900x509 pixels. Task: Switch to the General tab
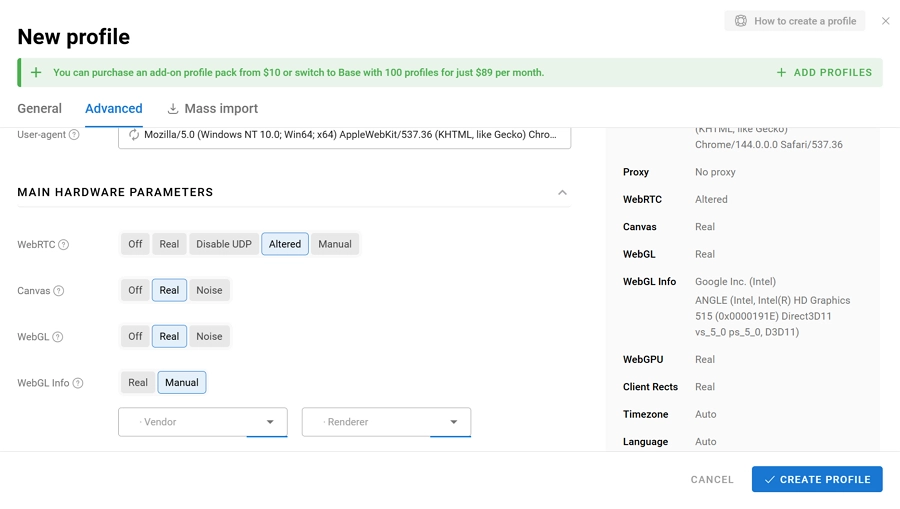point(40,109)
